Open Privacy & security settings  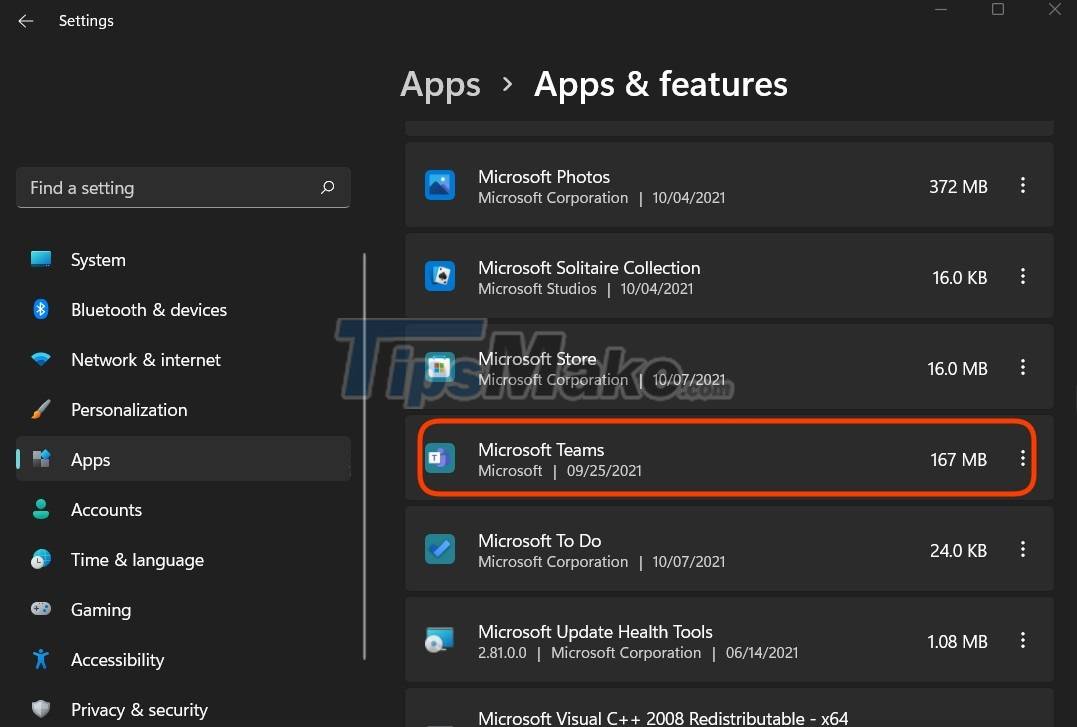[139, 709]
